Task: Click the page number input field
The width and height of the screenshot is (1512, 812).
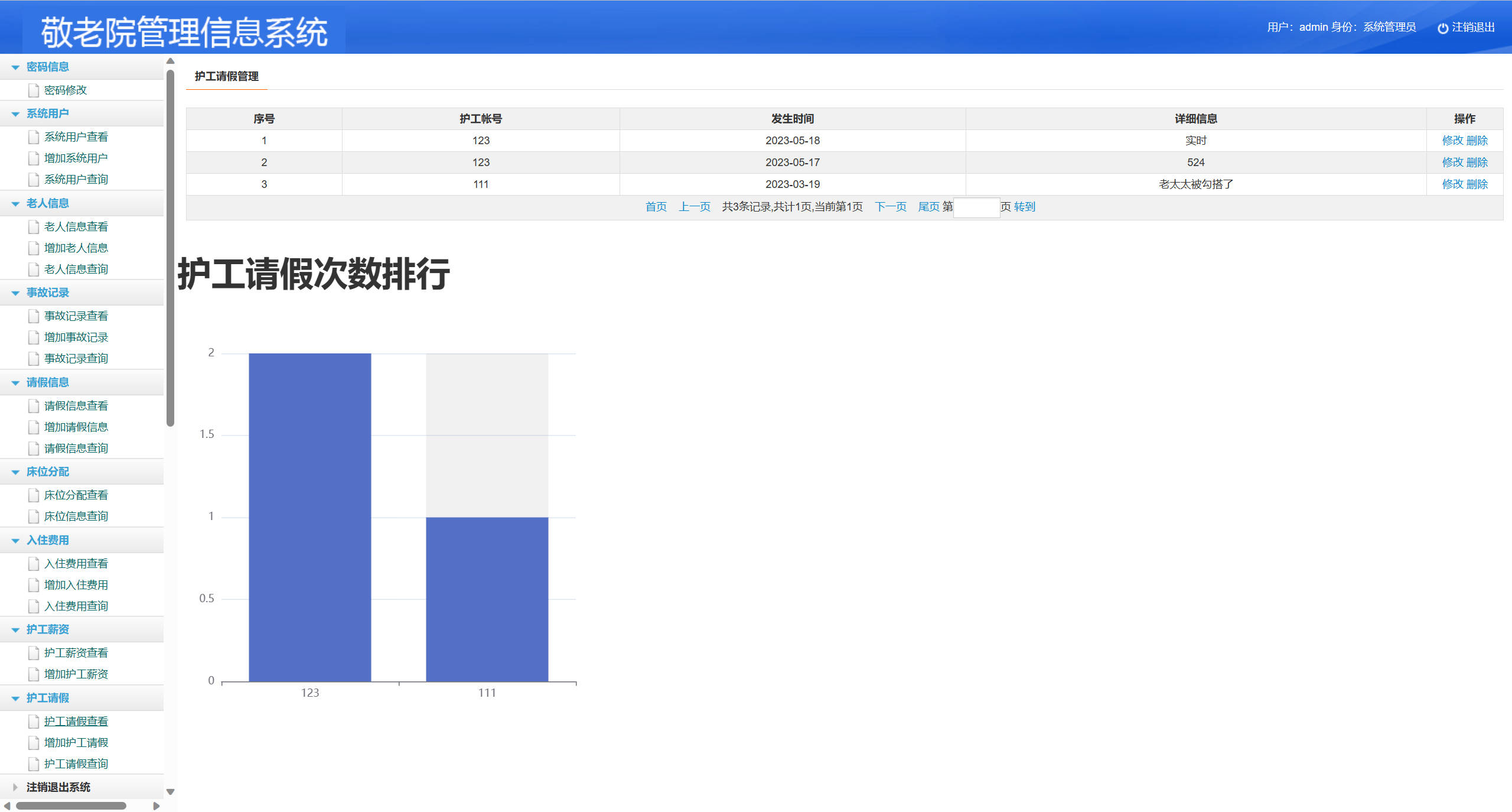Action: tap(976, 207)
